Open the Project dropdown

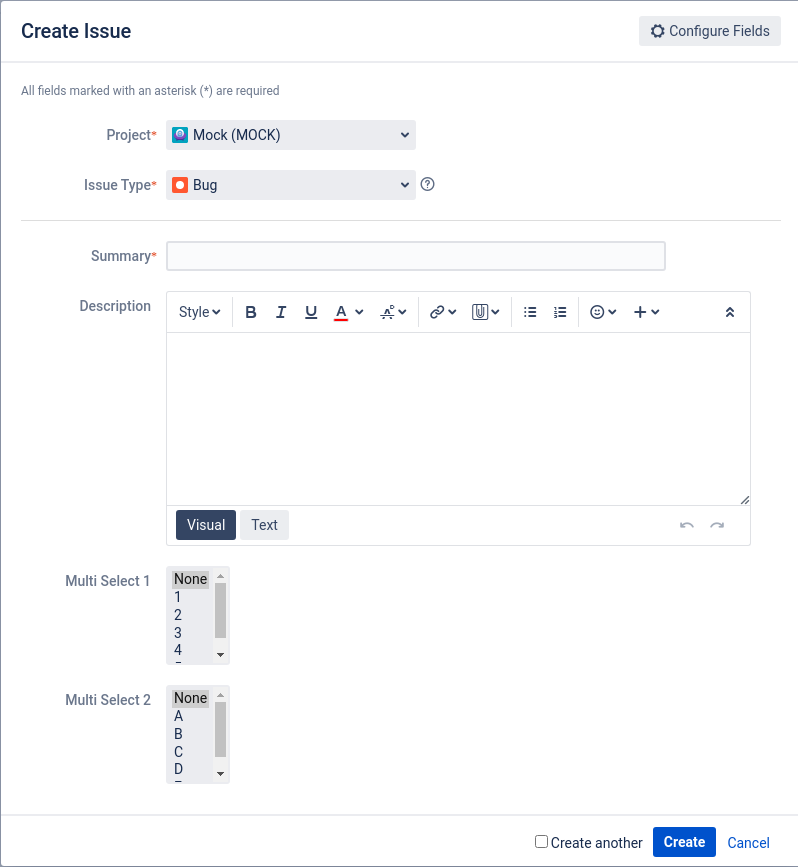291,135
